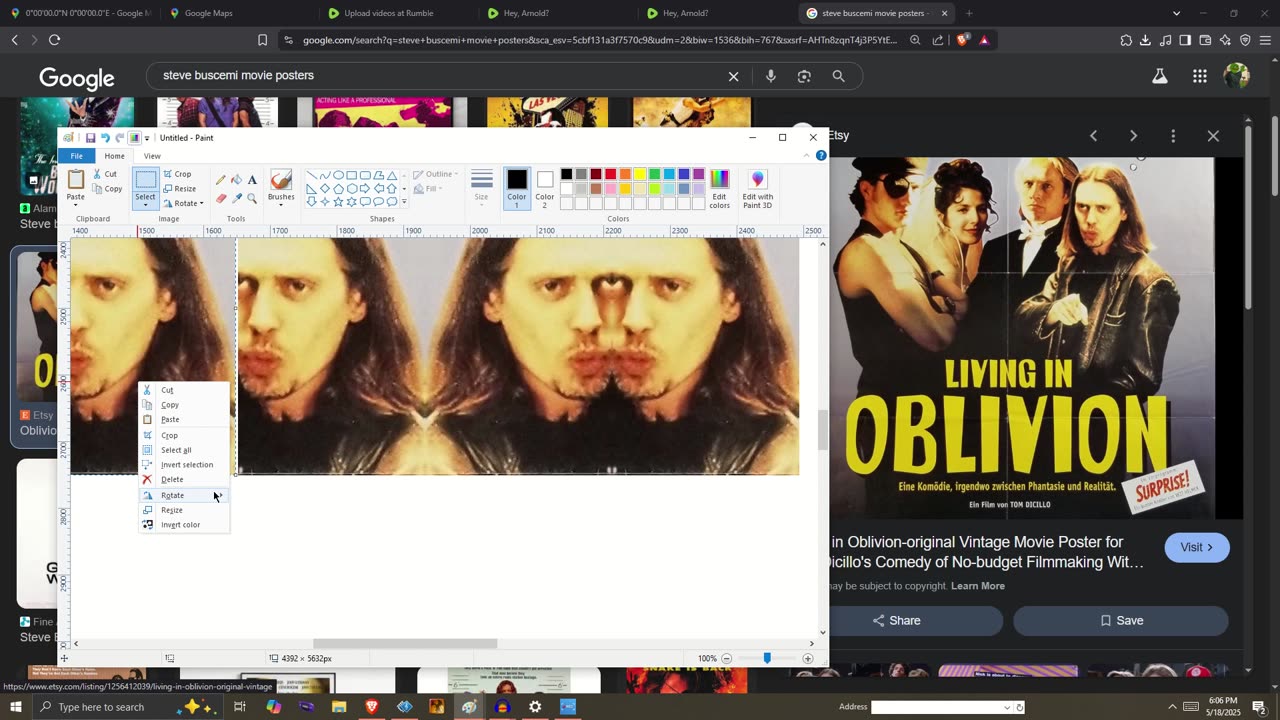1280x720 pixels.
Task: Set Color 1 as the active color
Action: [516, 187]
